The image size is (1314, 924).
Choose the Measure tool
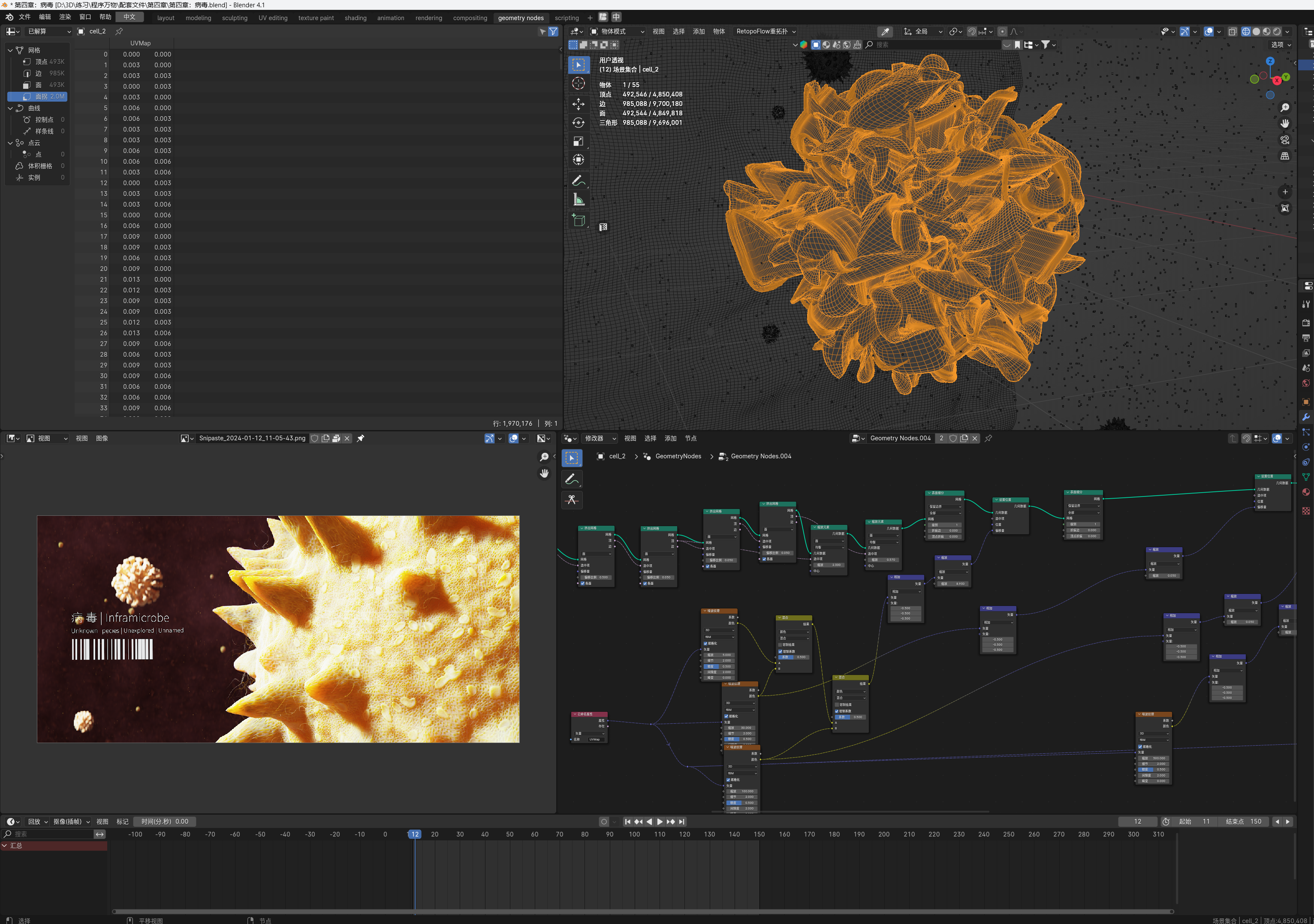(579, 200)
